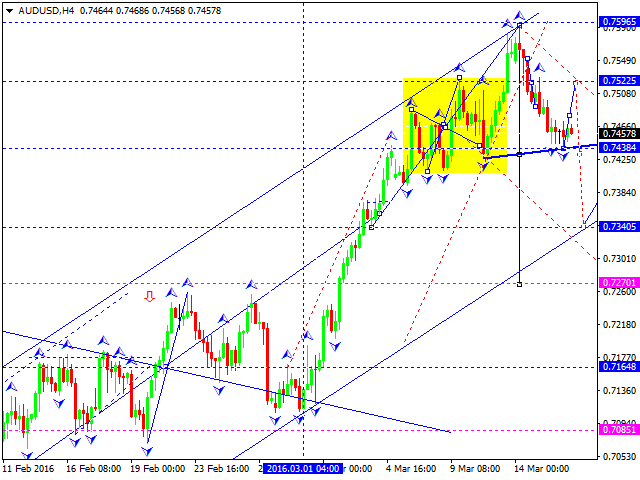This screenshot has width=640, height=480.
Task: Click the current price 0.74578 label
Action: 619,133
